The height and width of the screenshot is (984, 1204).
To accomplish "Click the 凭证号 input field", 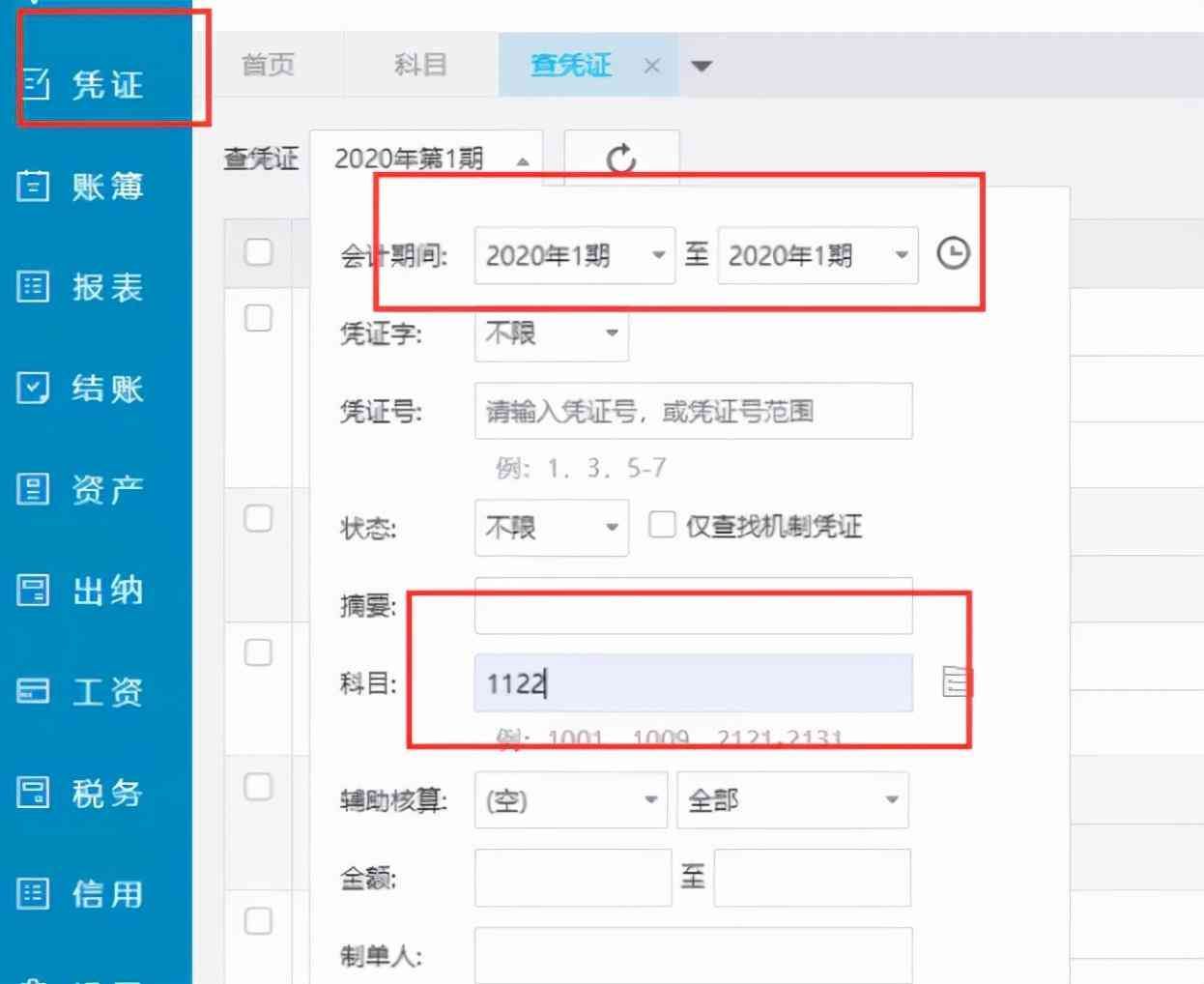I will 693,412.
